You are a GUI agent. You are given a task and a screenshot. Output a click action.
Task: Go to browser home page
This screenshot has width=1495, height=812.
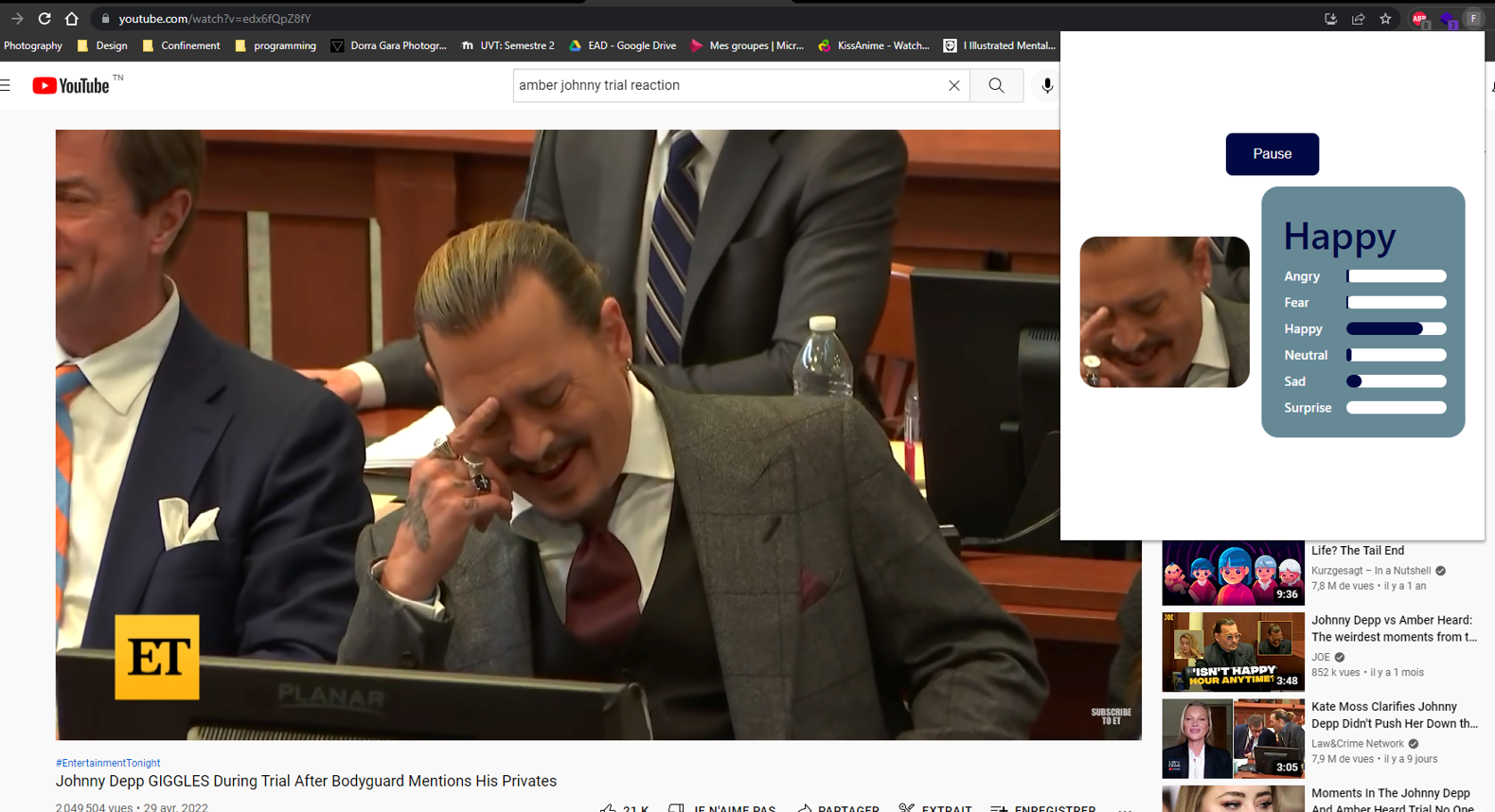(72, 18)
